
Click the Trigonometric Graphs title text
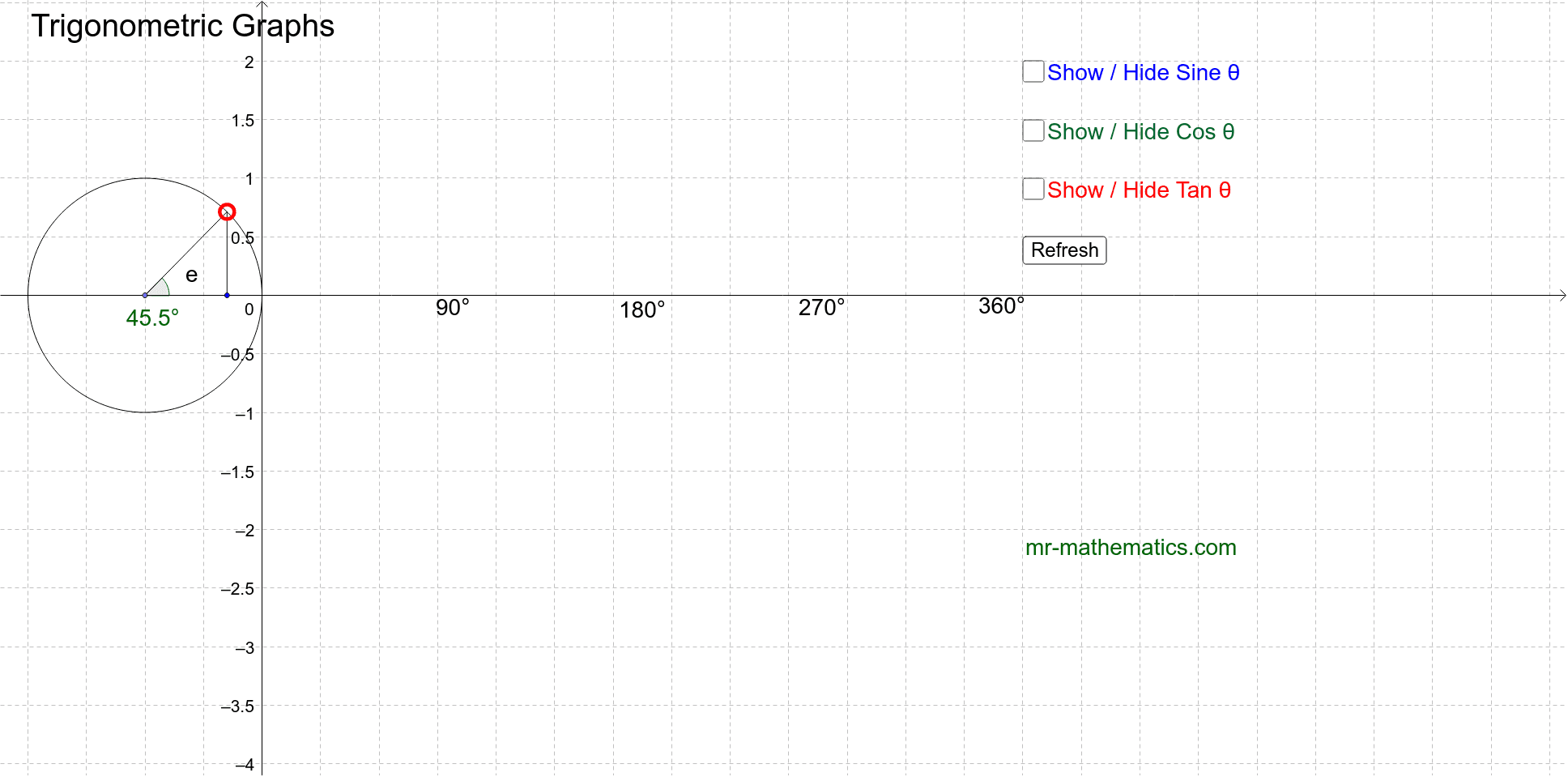click(x=182, y=26)
